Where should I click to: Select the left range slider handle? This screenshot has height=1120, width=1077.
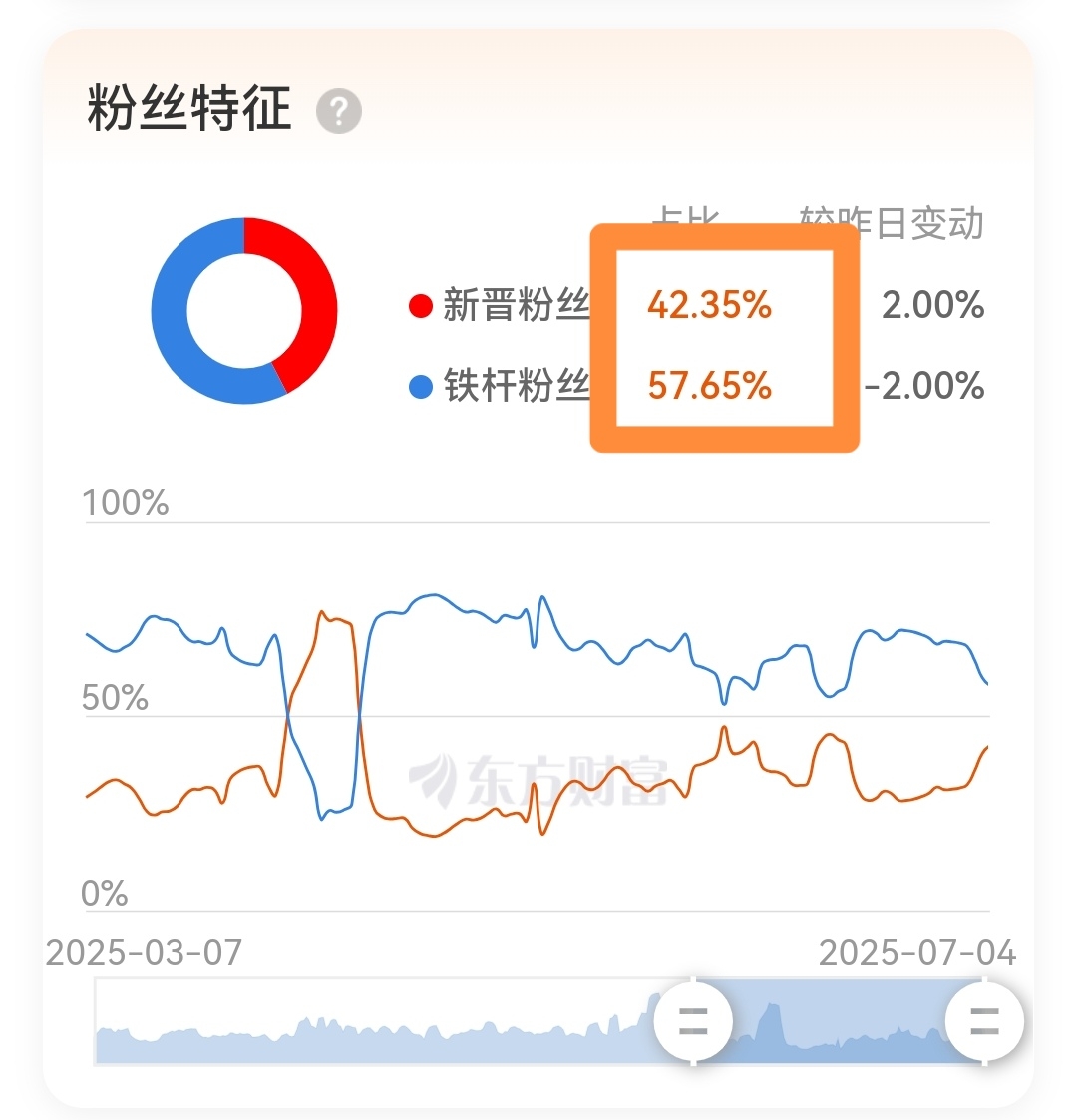click(693, 1020)
